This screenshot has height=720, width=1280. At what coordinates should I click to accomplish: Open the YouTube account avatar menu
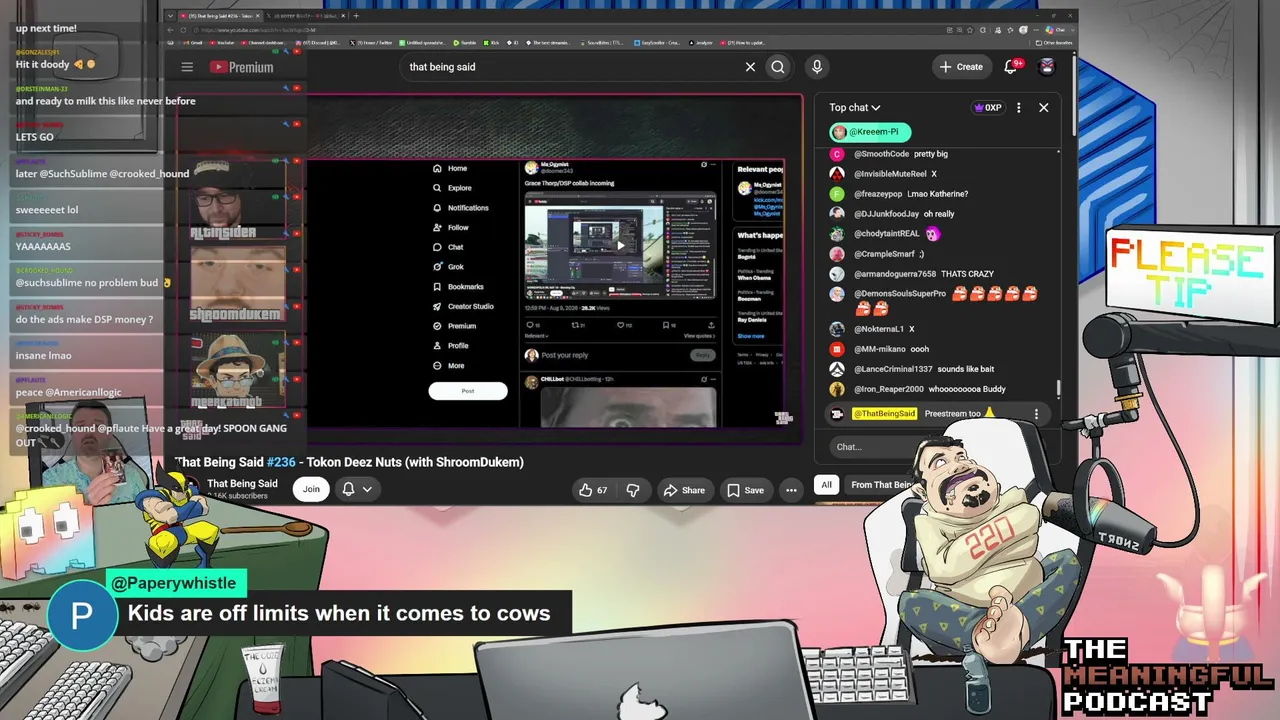point(1047,67)
